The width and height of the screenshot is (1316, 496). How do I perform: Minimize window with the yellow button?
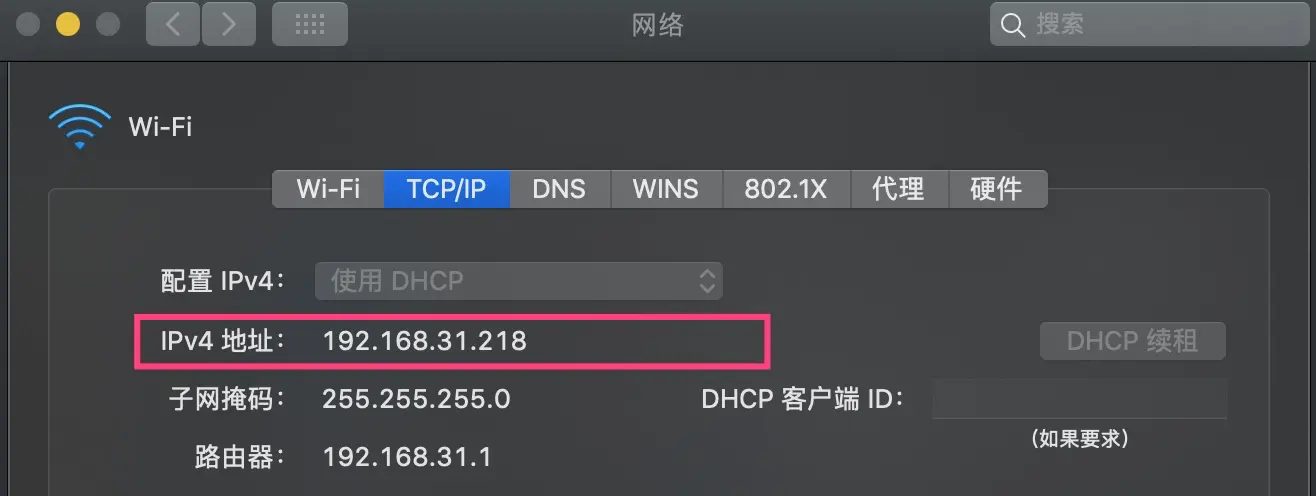[67, 24]
